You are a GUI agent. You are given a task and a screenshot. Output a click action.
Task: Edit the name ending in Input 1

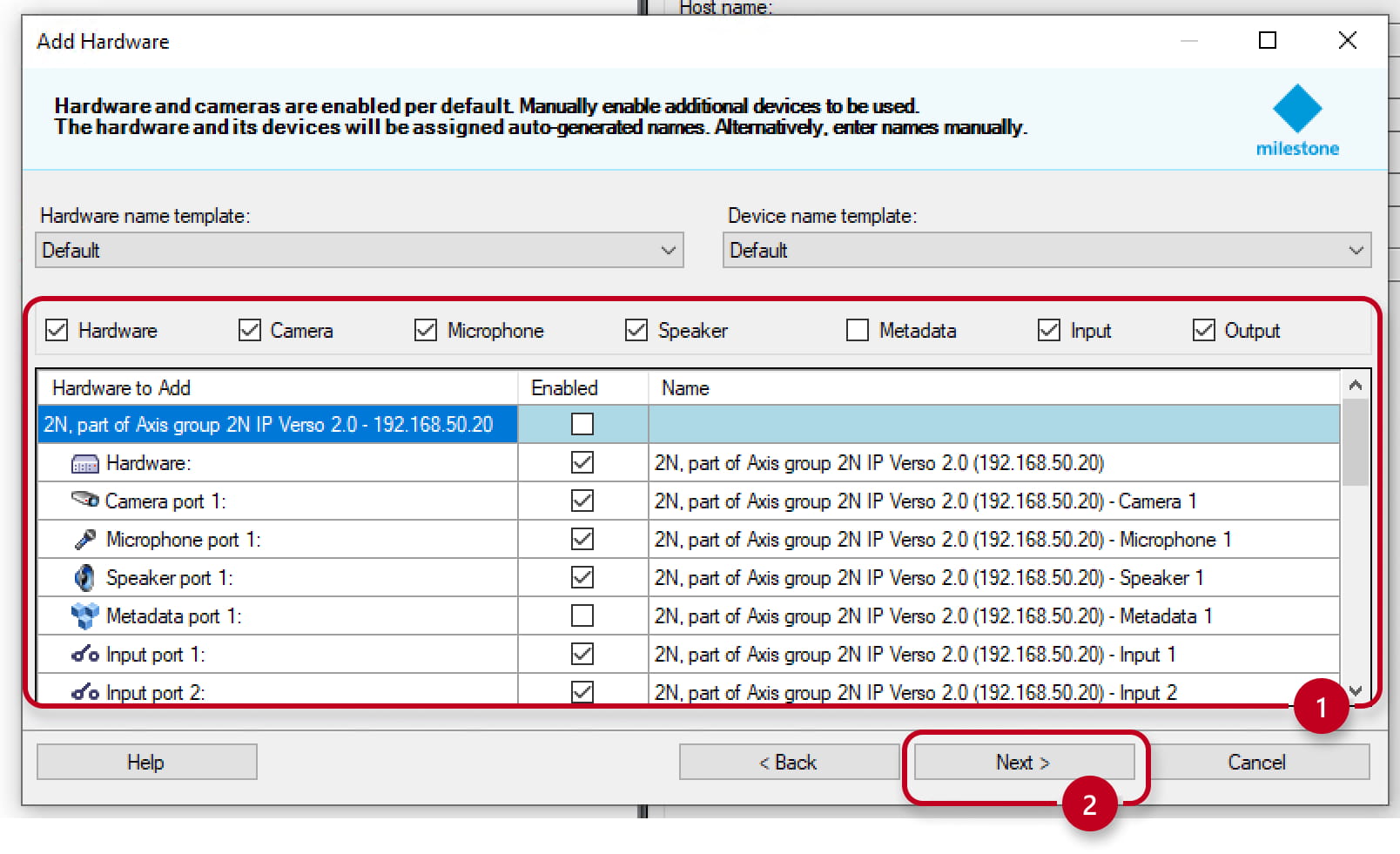pyautogui.click(x=994, y=654)
